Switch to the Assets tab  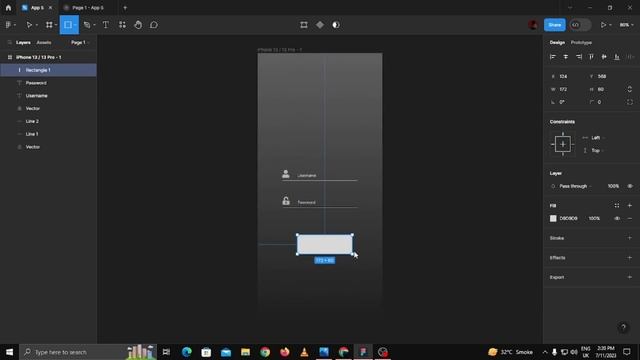[44, 42]
